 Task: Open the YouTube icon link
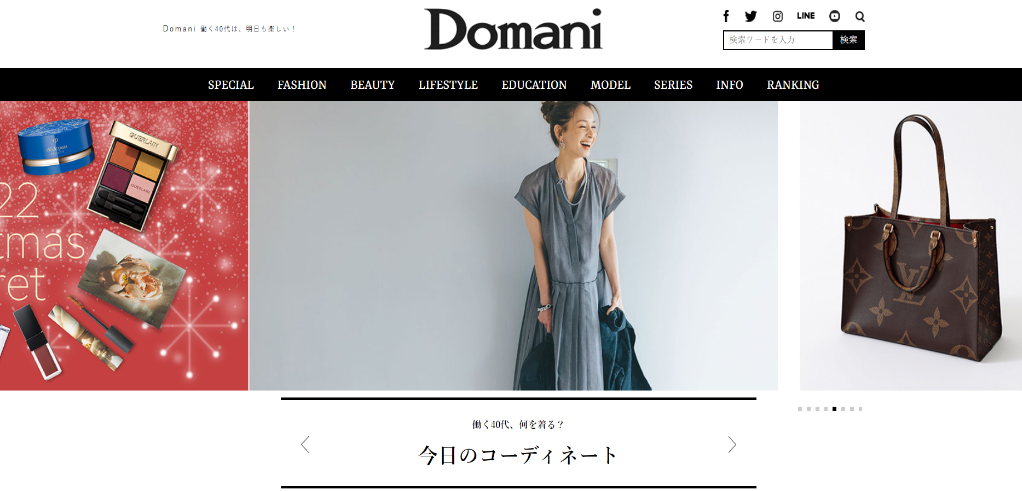pyautogui.click(x=835, y=16)
